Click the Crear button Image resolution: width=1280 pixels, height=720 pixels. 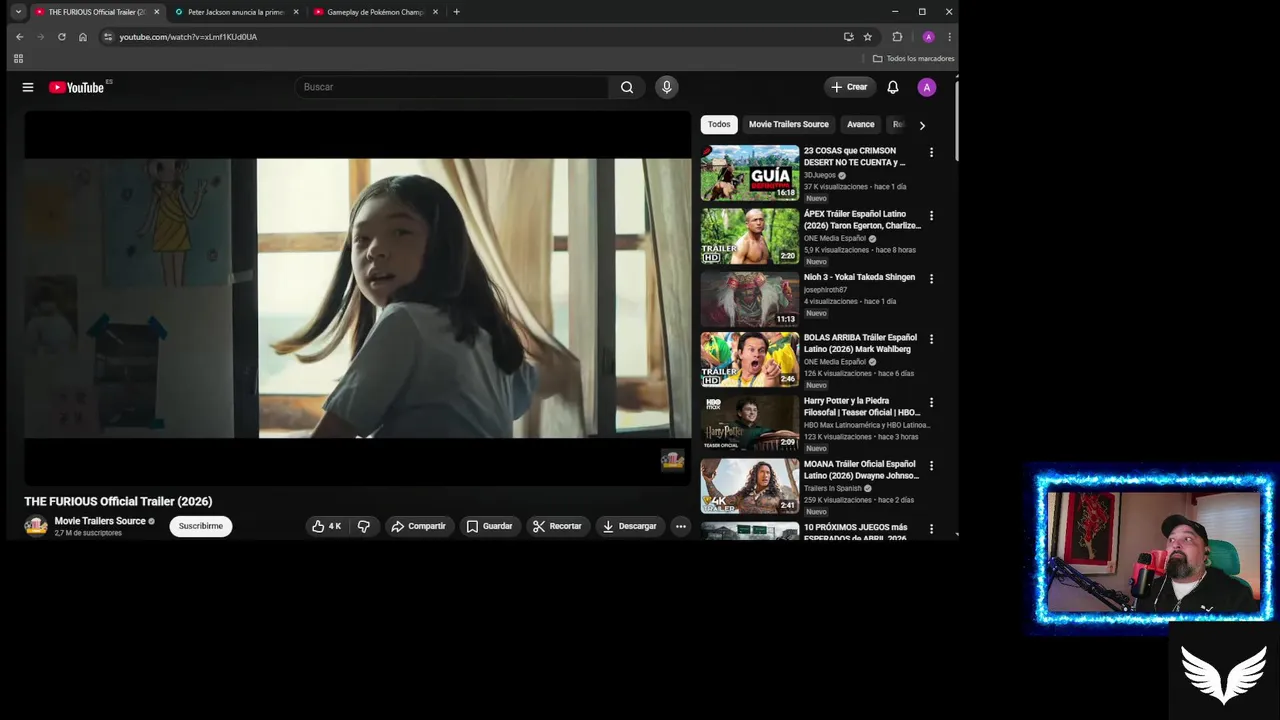[850, 87]
